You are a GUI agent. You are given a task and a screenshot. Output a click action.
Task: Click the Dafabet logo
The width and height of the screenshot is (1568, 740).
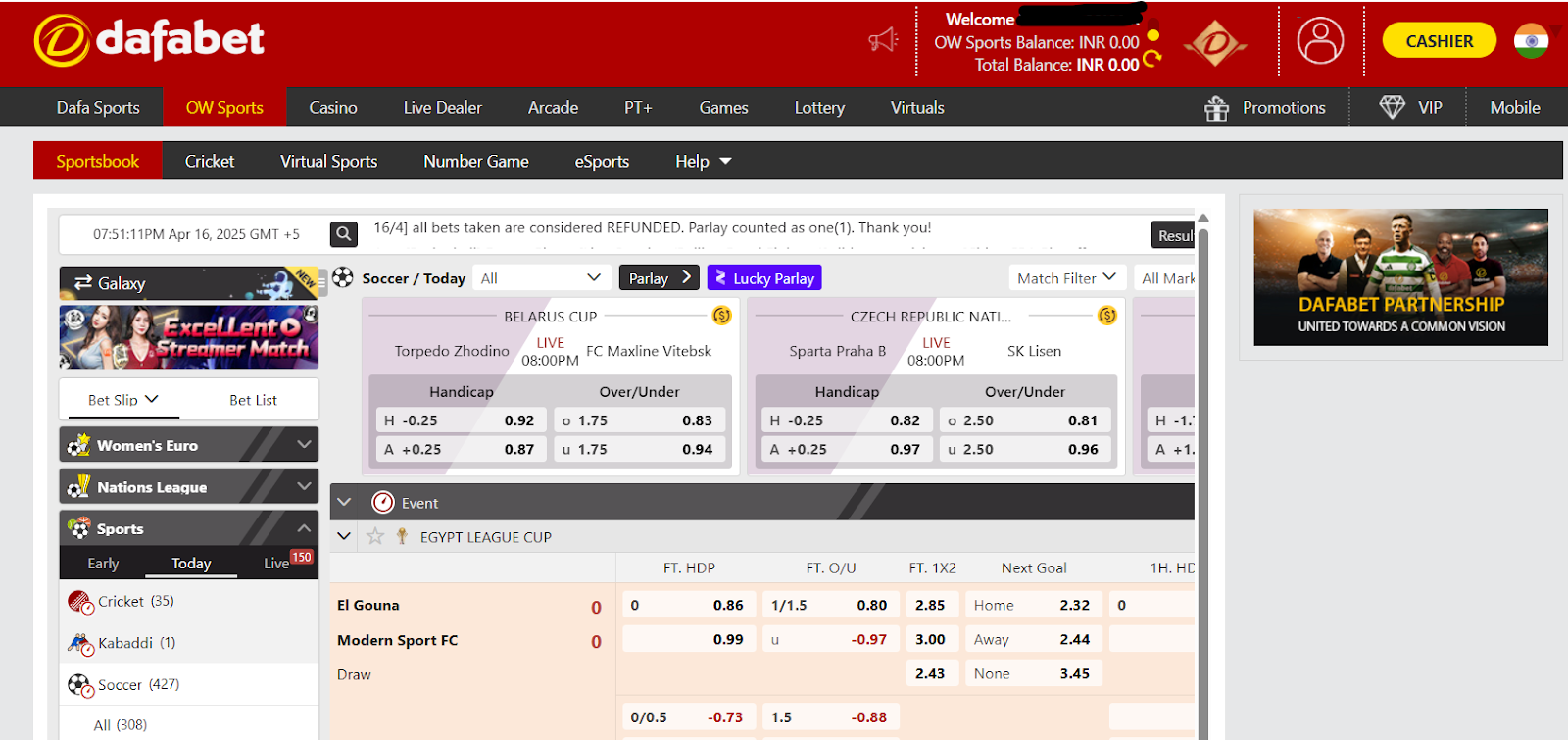coord(149,41)
